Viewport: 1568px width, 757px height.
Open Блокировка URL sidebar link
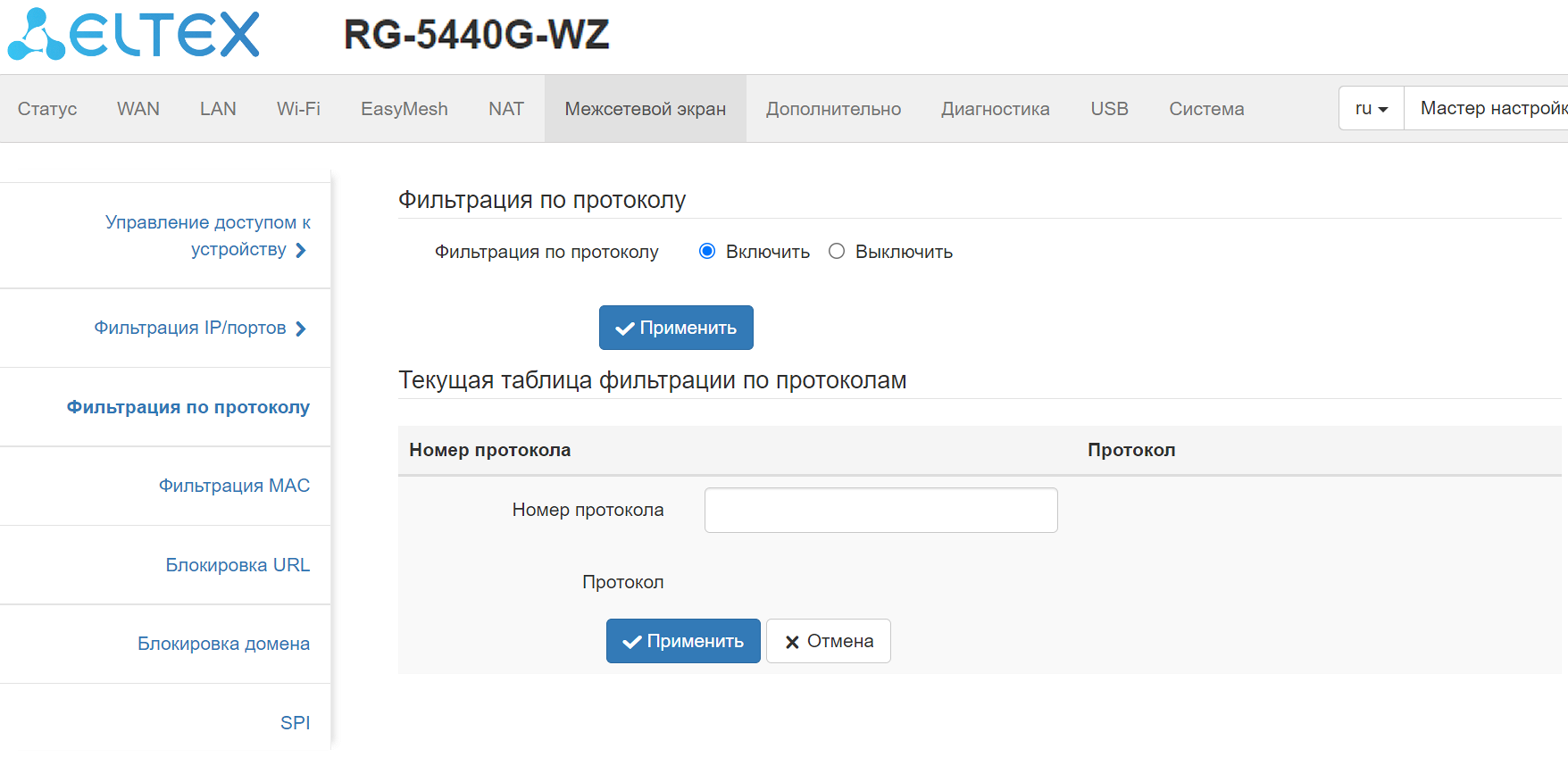tap(238, 565)
